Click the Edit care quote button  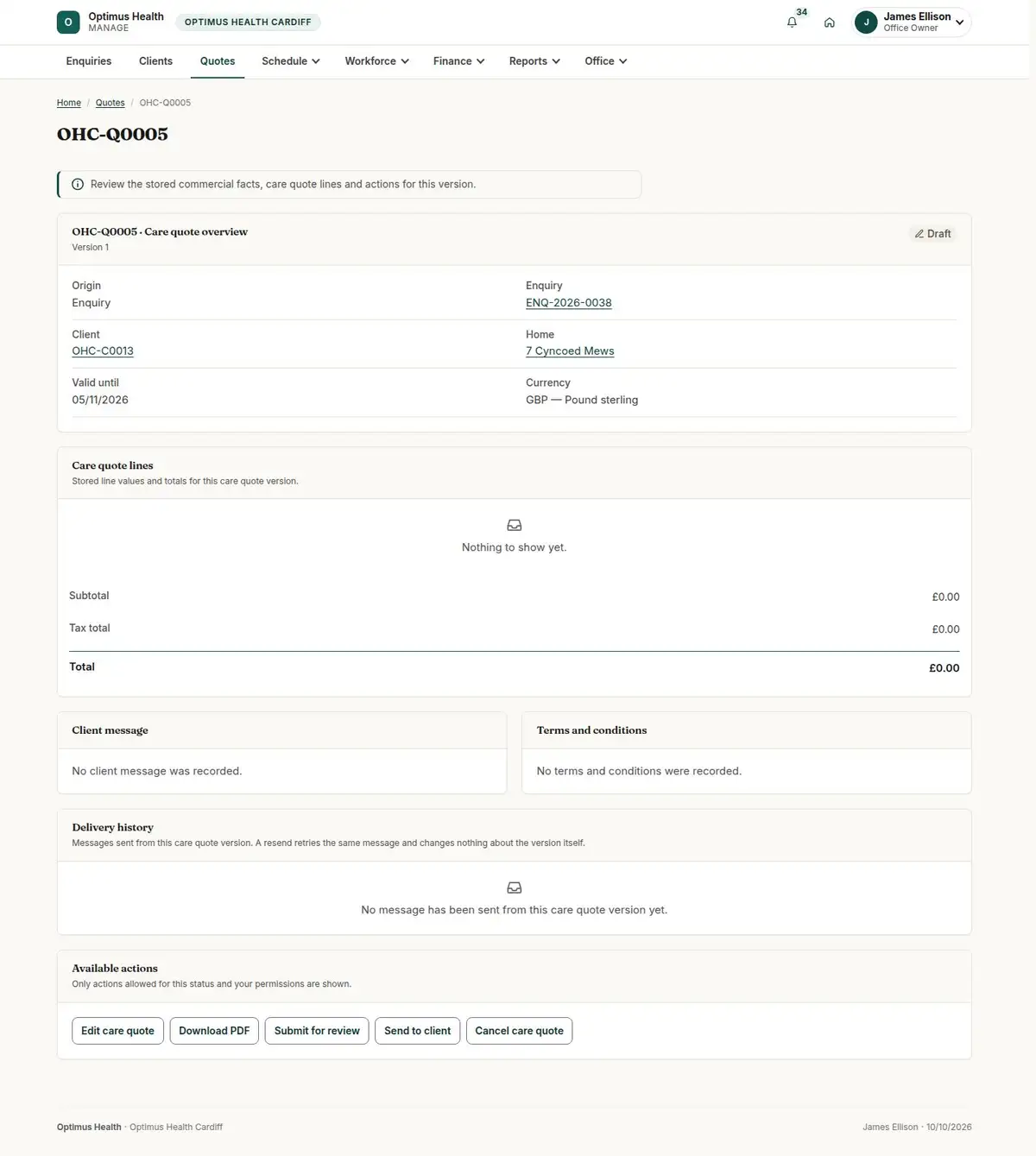click(x=117, y=1031)
